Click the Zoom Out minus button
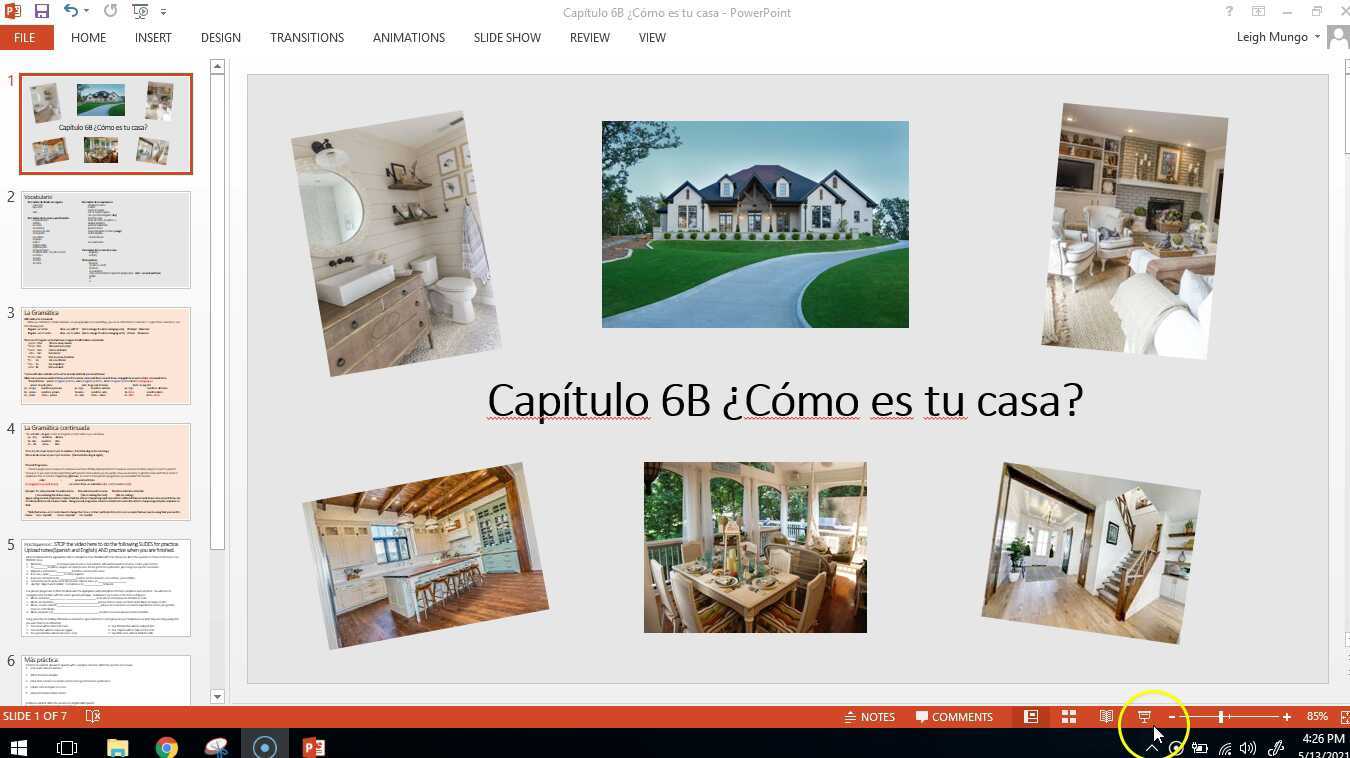 coord(1171,716)
